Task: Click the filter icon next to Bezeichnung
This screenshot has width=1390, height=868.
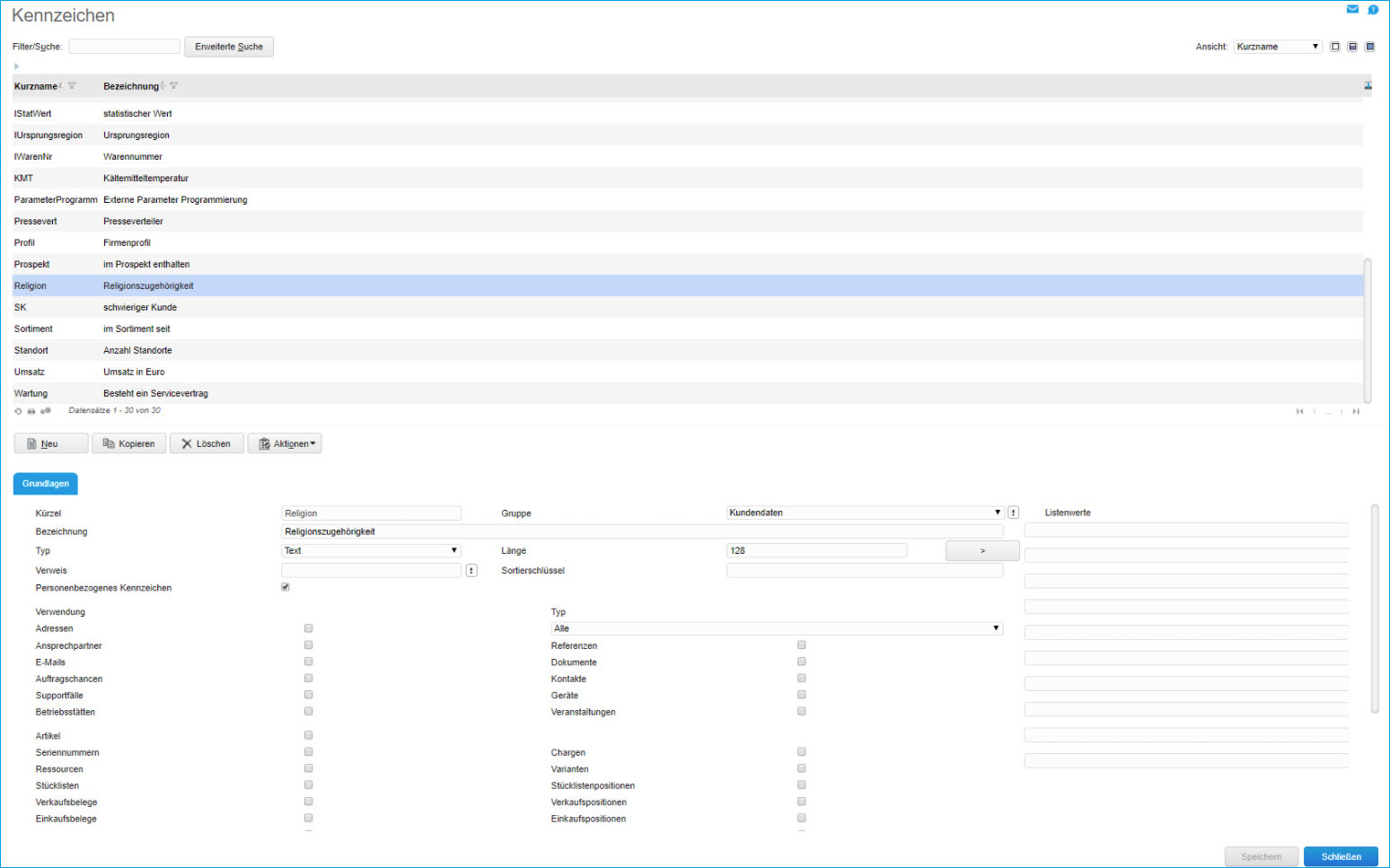Action: click(174, 86)
